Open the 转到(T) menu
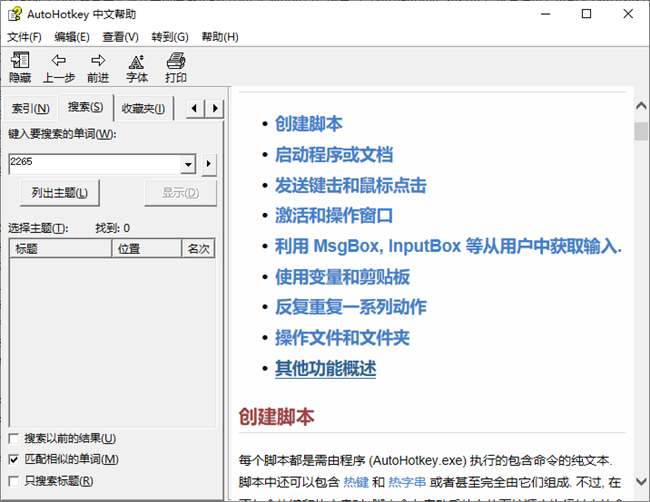The height and width of the screenshot is (502, 650). (171, 37)
